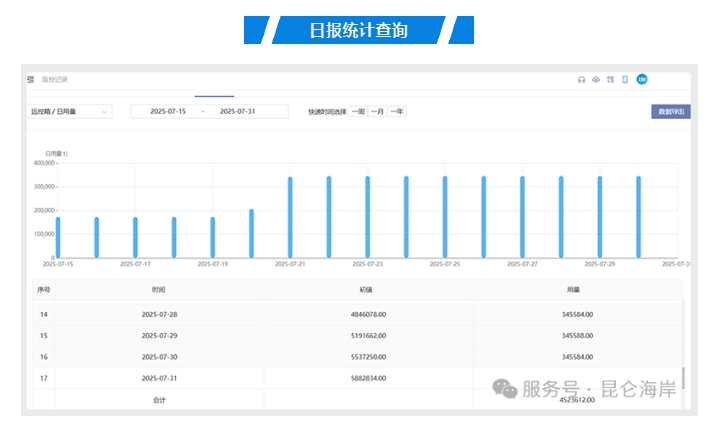This screenshot has width=712, height=435.
Task: Open the blue user avatar
Action: pyautogui.click(x=642, y=79)
